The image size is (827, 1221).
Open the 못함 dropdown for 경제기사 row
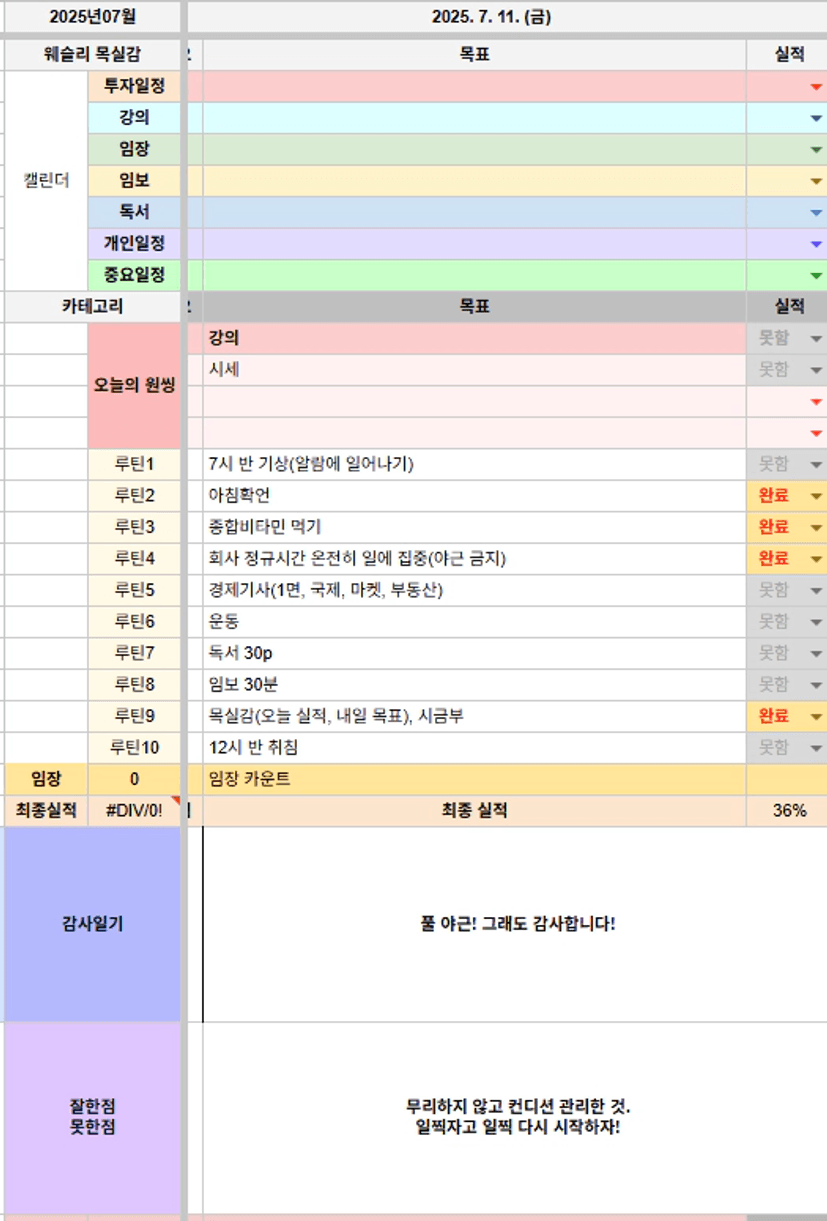816,591
